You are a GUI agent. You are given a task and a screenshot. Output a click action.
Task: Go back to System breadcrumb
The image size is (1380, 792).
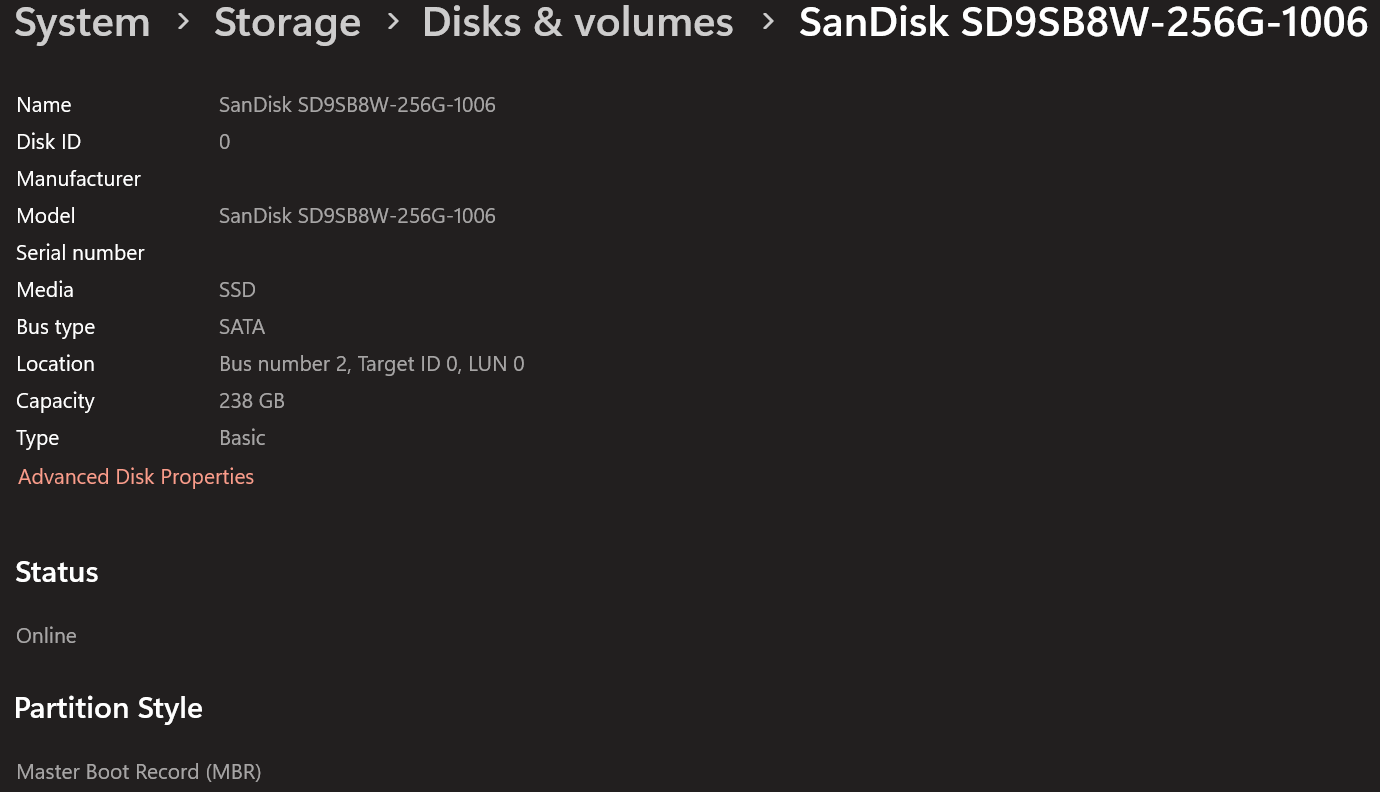point(82,22)
